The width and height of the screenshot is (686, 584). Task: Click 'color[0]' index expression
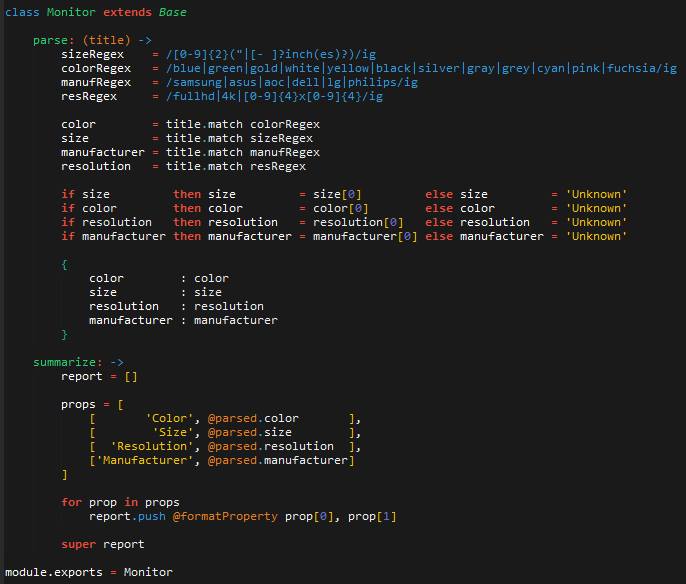click(x=341, y=208)
